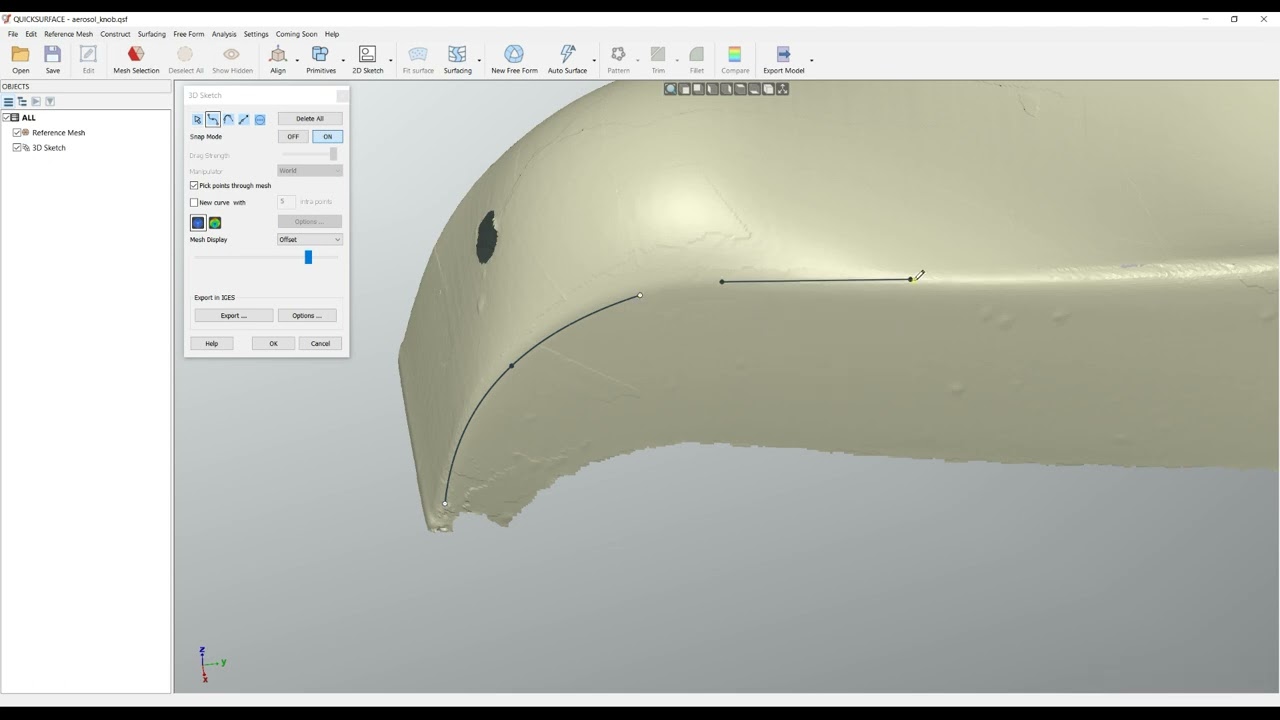This screenshot has height=720, width=1280.
Task: Expand the Export Model dropdown arrow
Action: coord(811,60)
